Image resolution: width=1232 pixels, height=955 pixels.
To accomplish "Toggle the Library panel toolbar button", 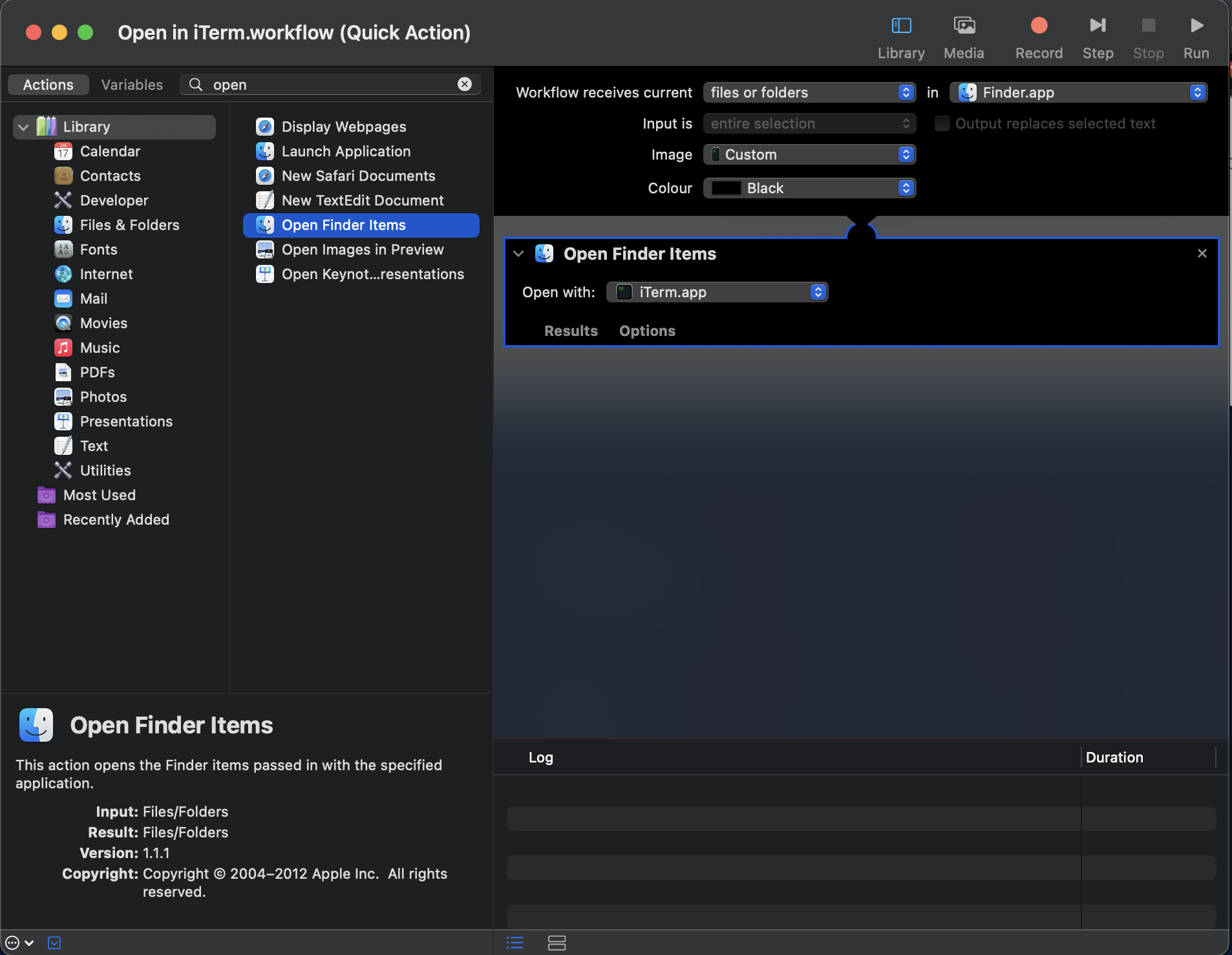I will pos(901,37).
